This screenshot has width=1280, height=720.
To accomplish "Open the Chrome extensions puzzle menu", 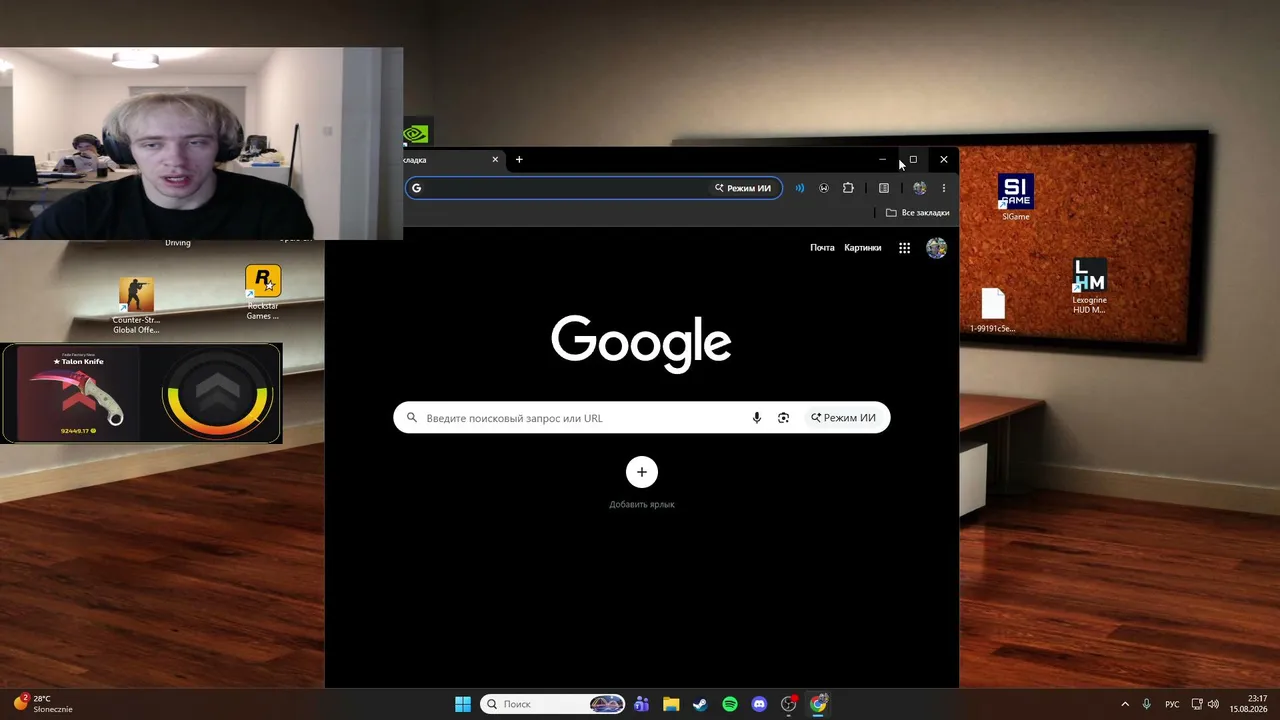I will [x=848, y=188].
